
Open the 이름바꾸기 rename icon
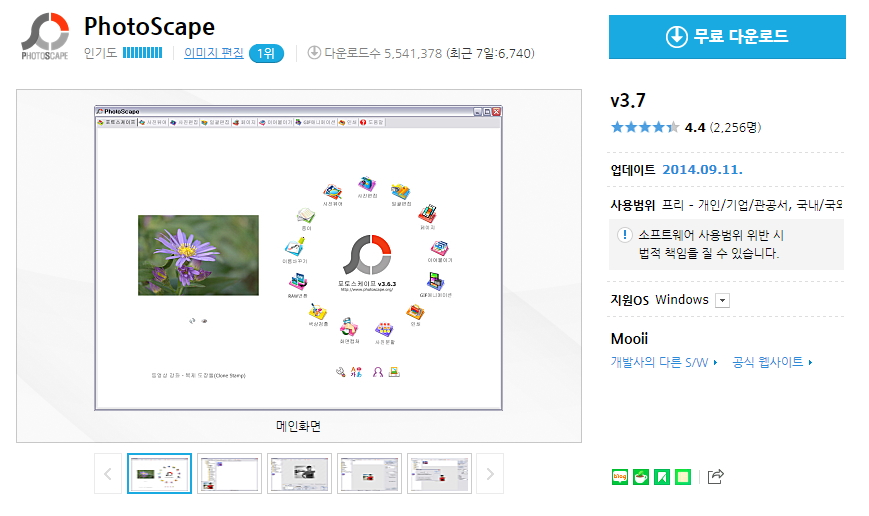(294, 247)
